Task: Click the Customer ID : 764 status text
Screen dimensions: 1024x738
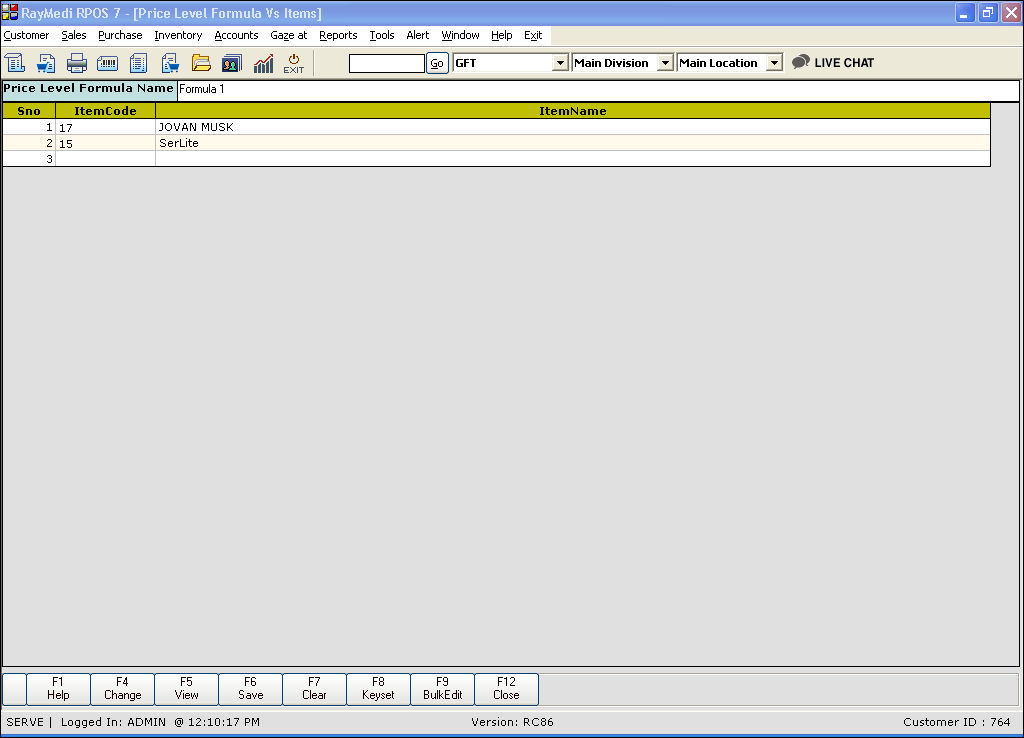Action: click(957, 722)
